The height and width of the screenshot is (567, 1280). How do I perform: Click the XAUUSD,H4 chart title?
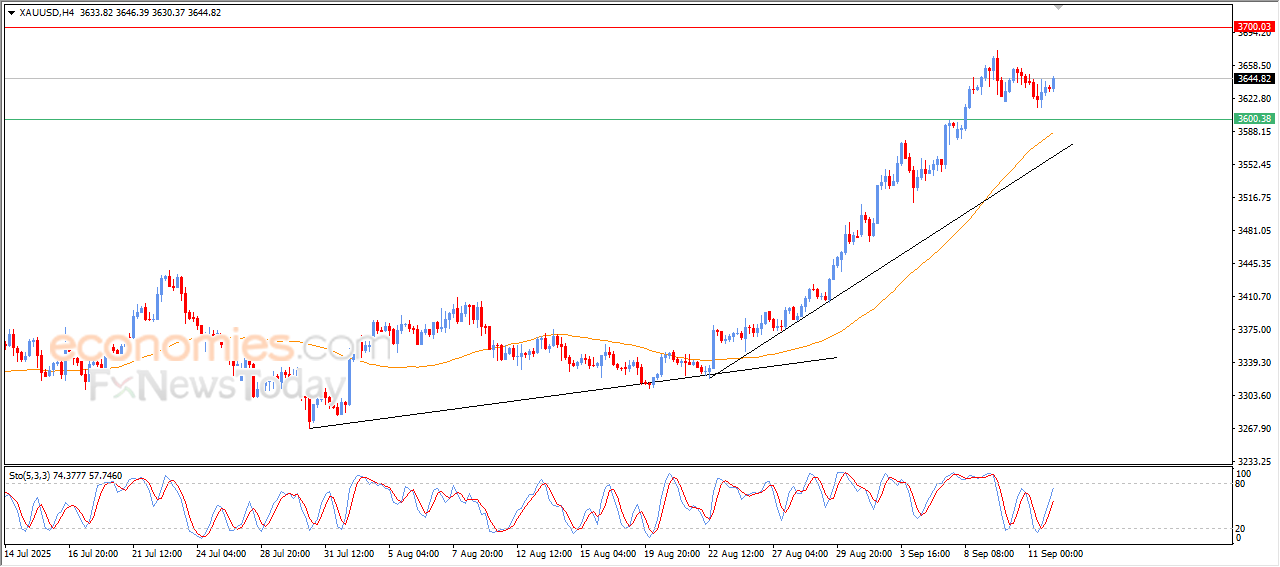point(46,13)
